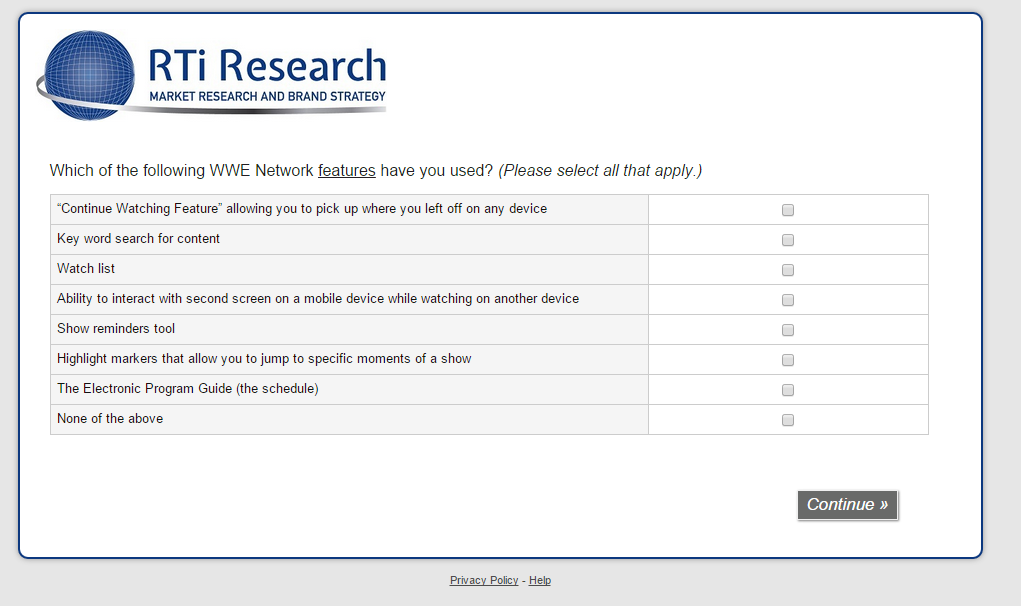The image size is (1021, 606).
Task: Click "The Electronic Program Guide (the schedule)" text
Action: [x=188, y=388]
